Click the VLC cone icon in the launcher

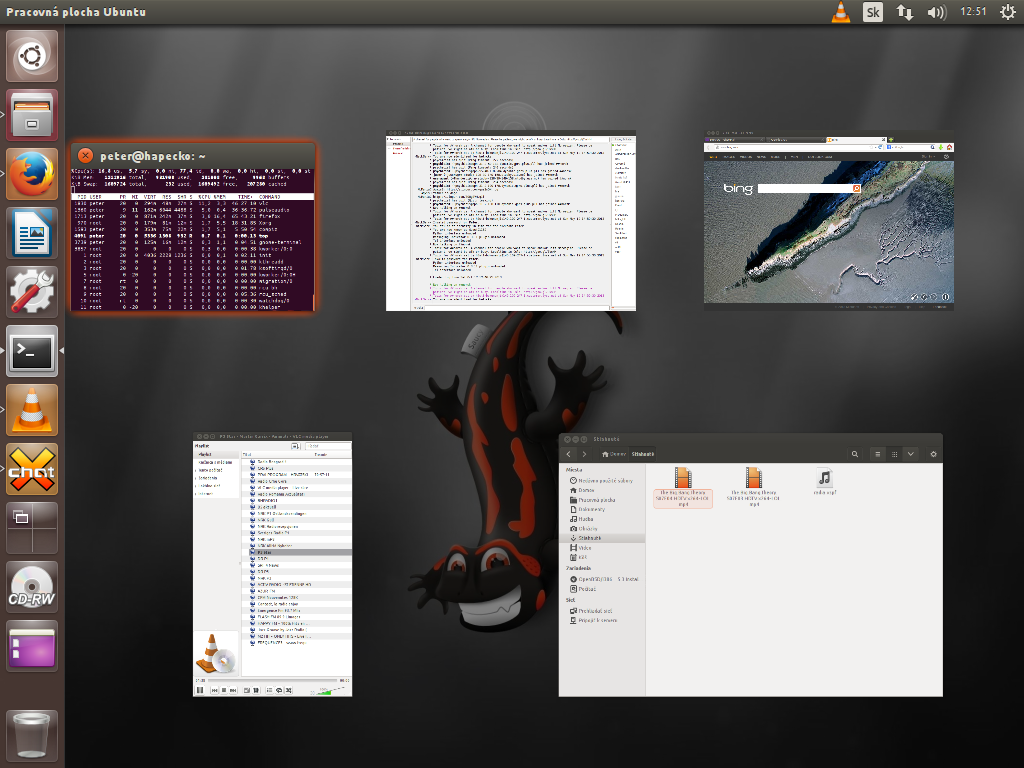coord(32,409)
